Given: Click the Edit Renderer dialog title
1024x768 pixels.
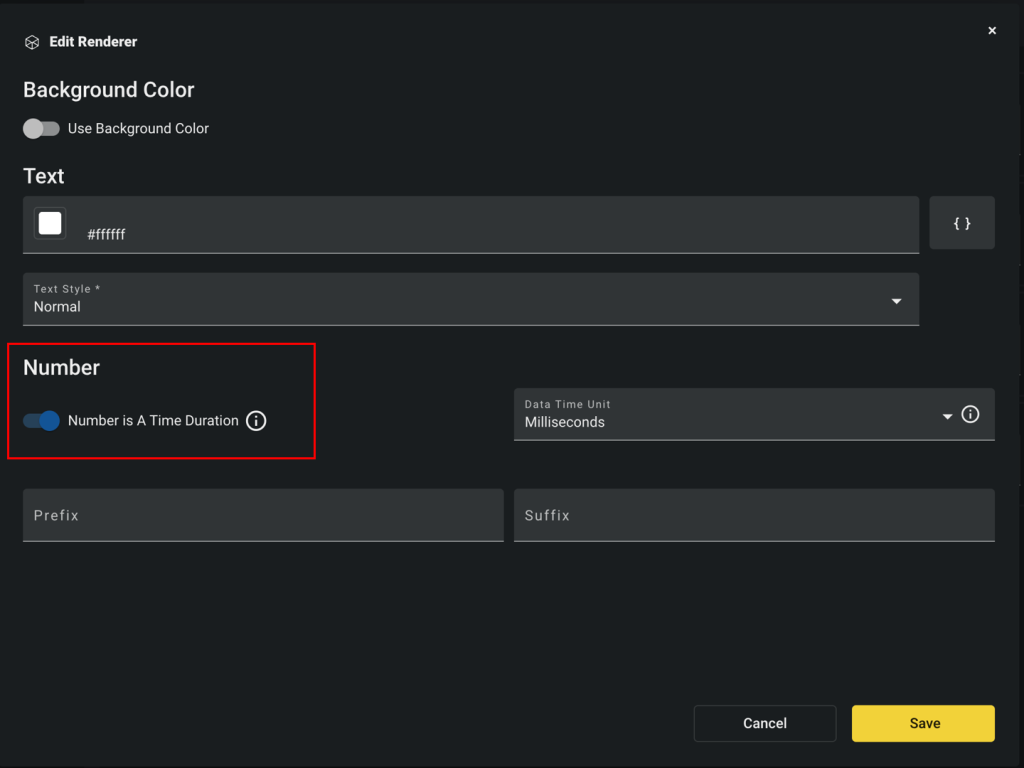Looking at the screenshot, I should 93,42.
